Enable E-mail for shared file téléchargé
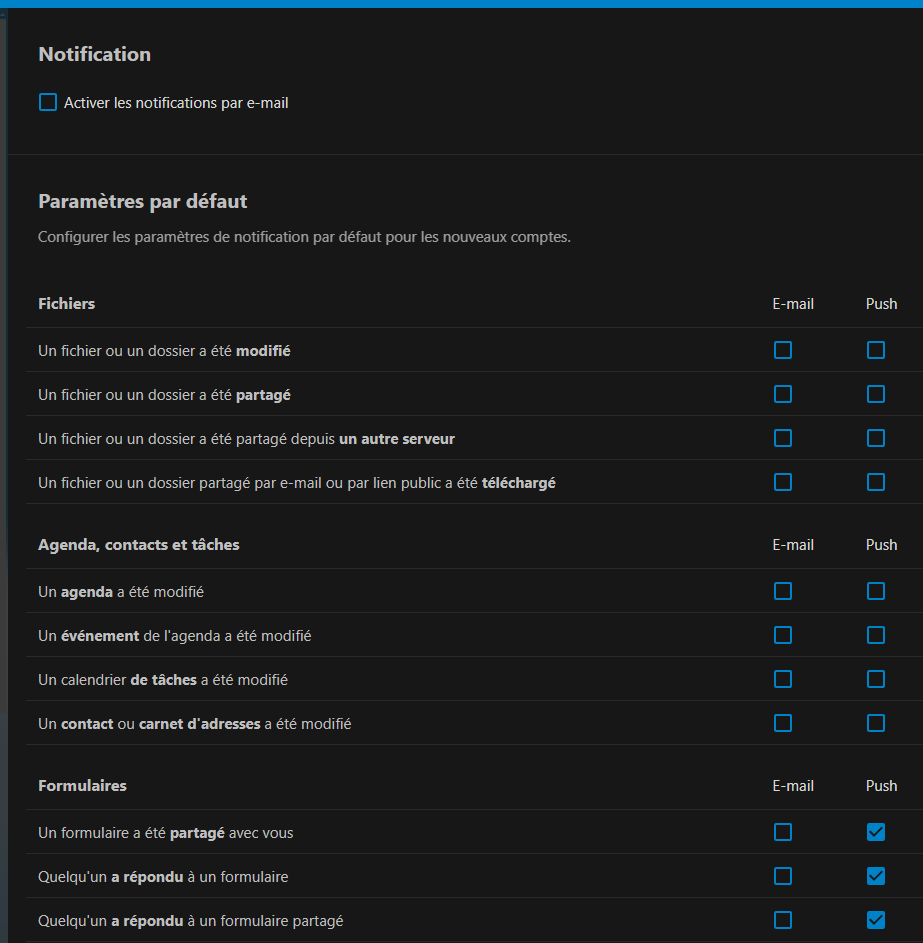The height and width of the screenshot is (943, 923). [783, 482]
